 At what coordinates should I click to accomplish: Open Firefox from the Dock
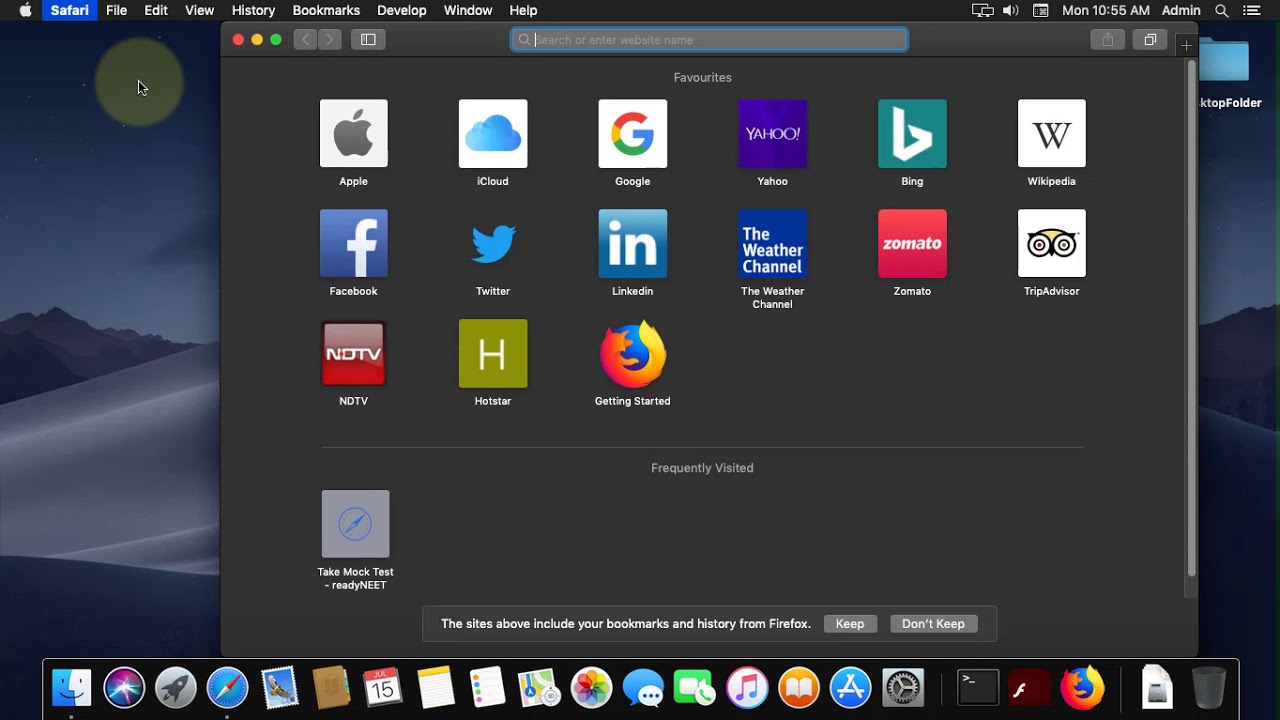1082,688
